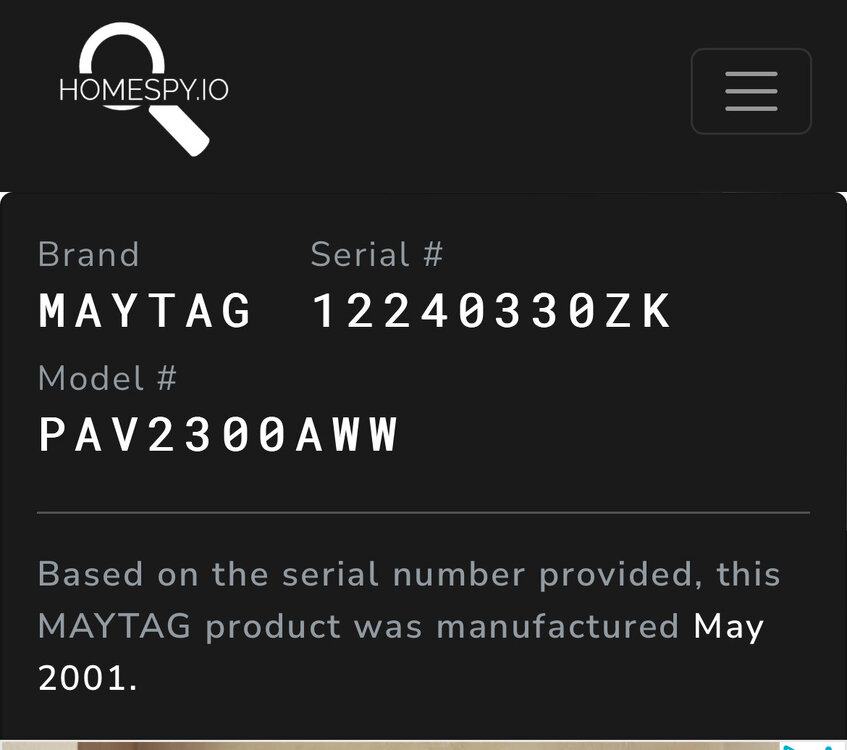Click the "Brand" field label
The image size is (847, 750).
click(88, 255)
